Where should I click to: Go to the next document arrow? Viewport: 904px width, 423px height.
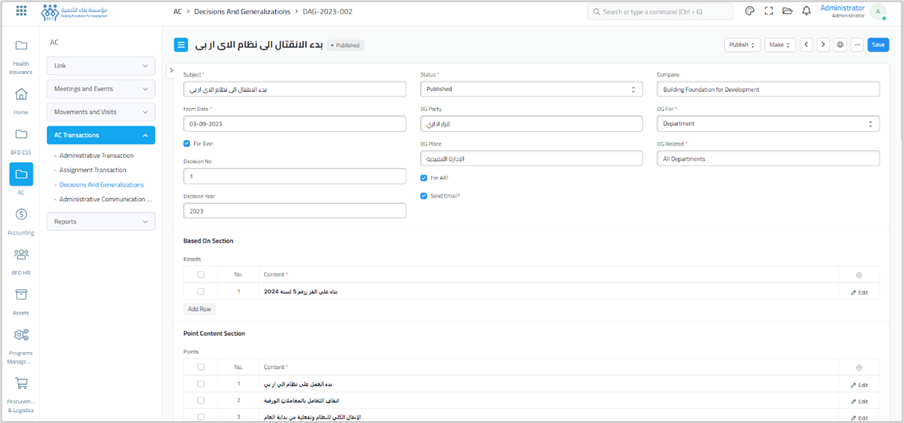[x=823, y=45]
